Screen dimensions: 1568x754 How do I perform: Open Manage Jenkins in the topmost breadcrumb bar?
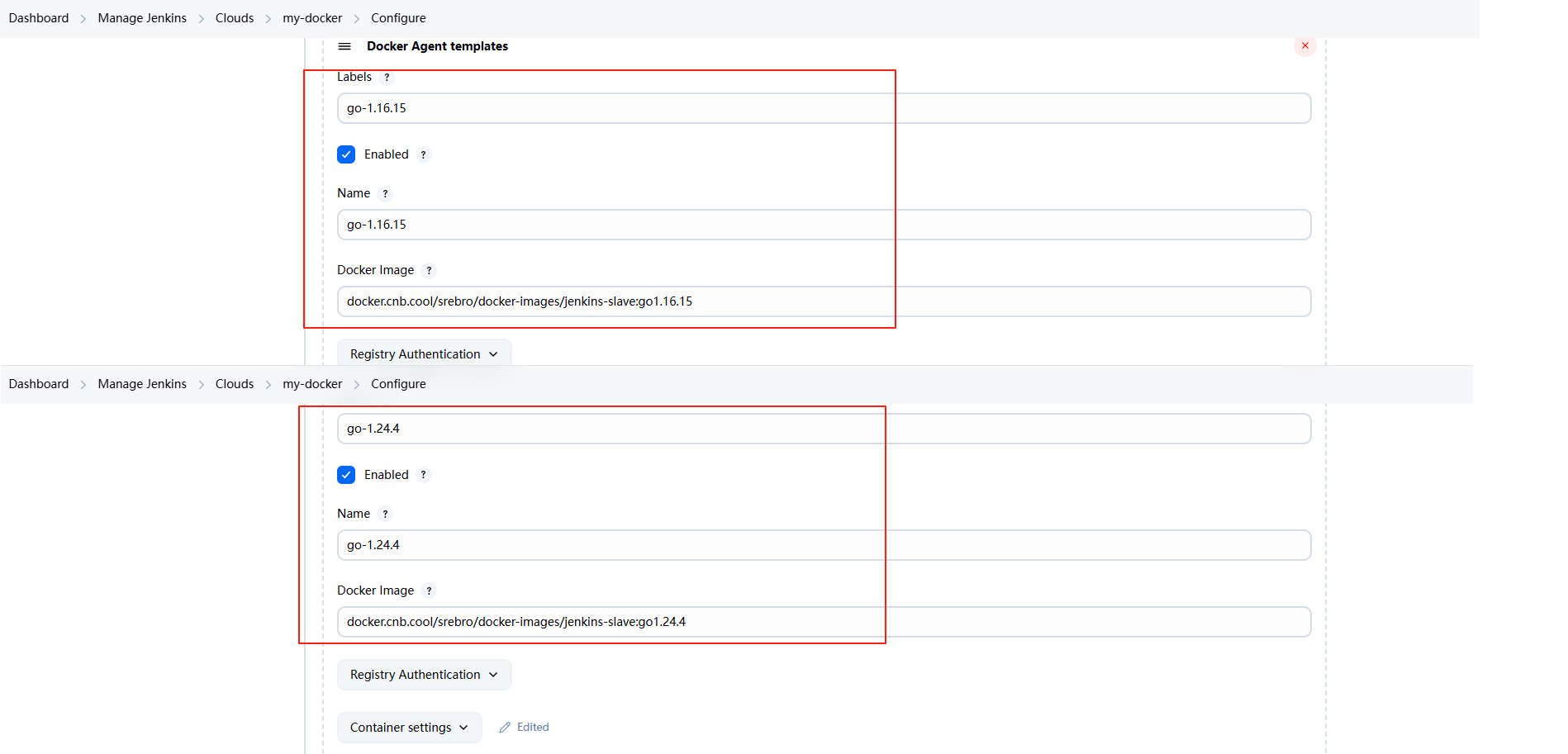click(x=142, y=18)
